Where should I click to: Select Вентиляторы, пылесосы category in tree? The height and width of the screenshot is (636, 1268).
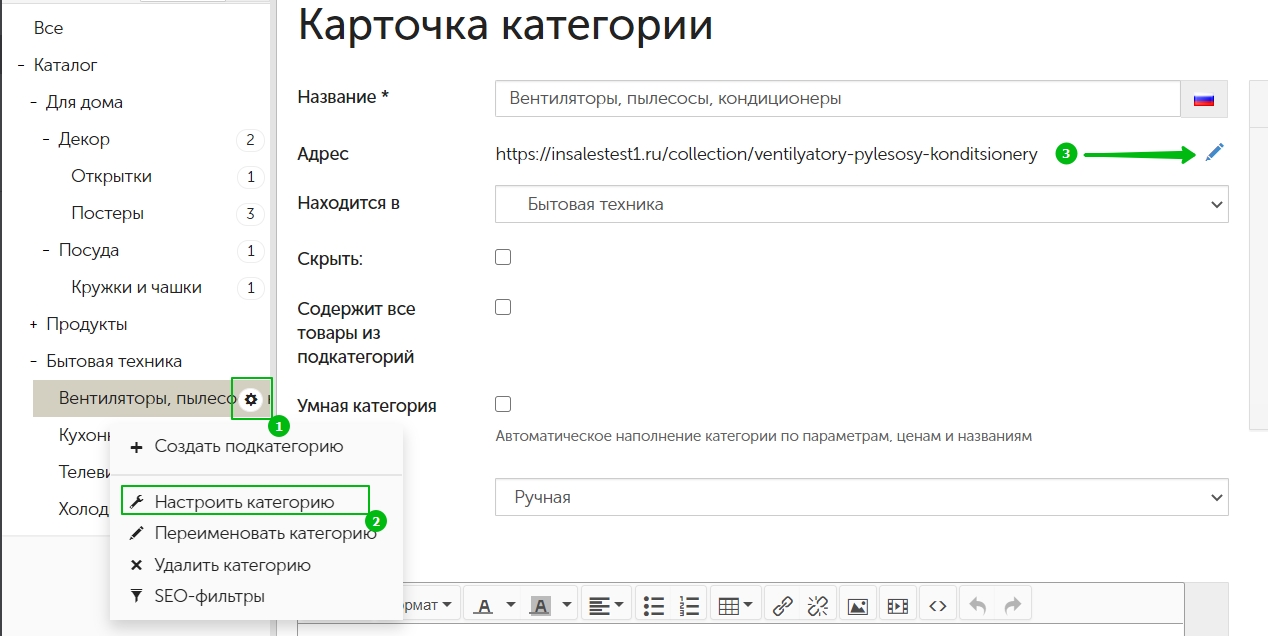(x=148, y=399)
